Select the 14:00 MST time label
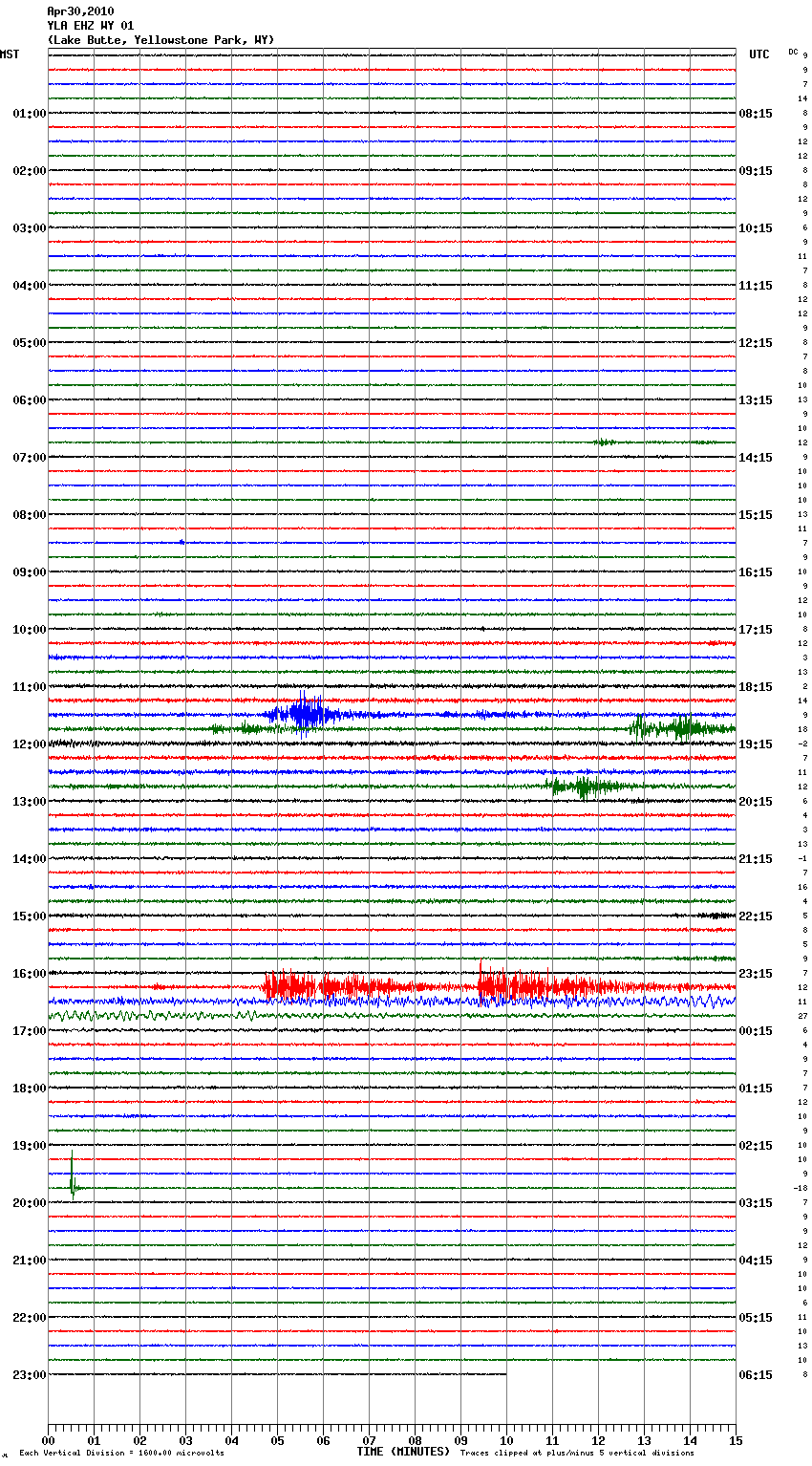The image size is (812, 1466). [x=29, y=859]
